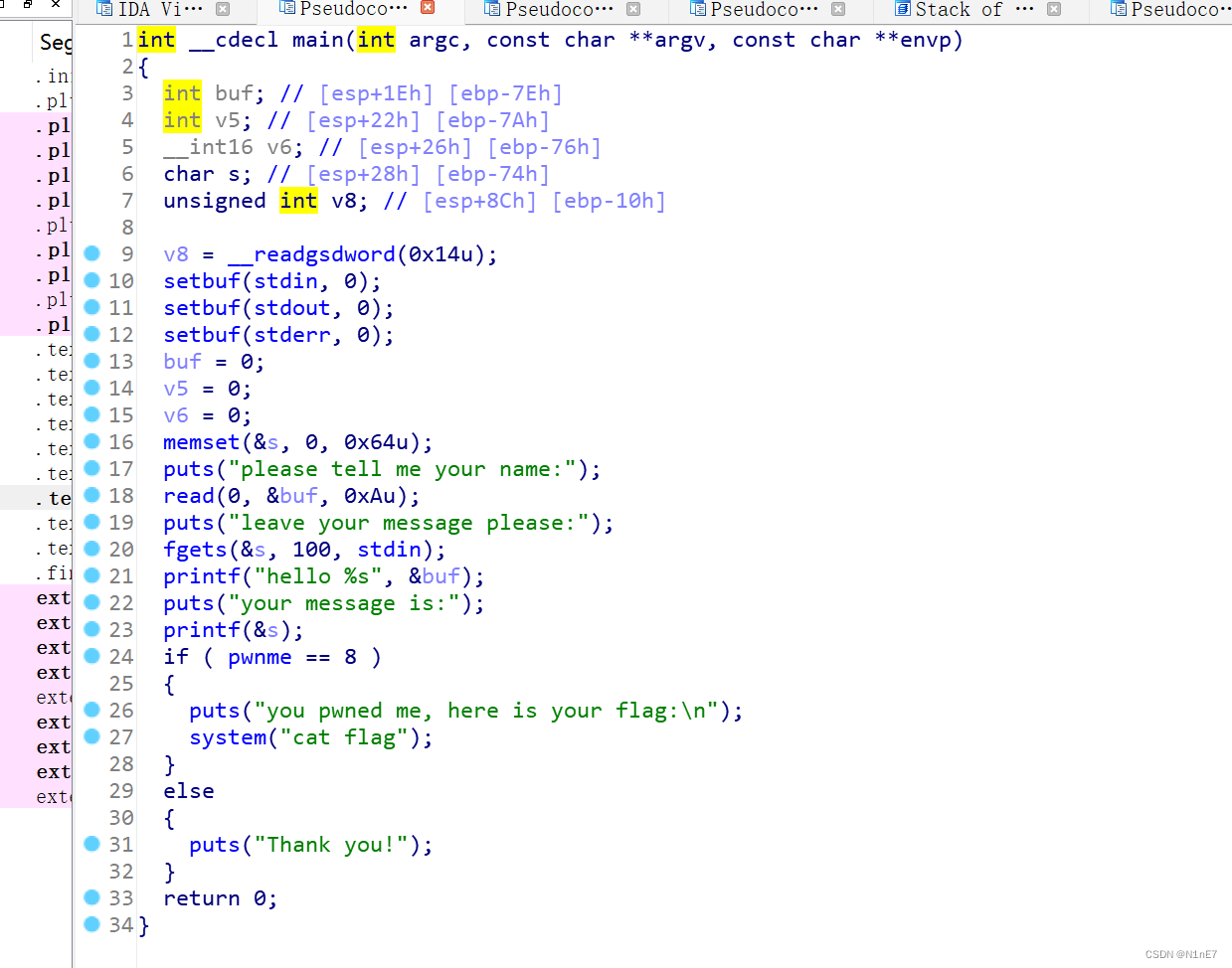Select the .in segment row in left panel

pos(53,76)
